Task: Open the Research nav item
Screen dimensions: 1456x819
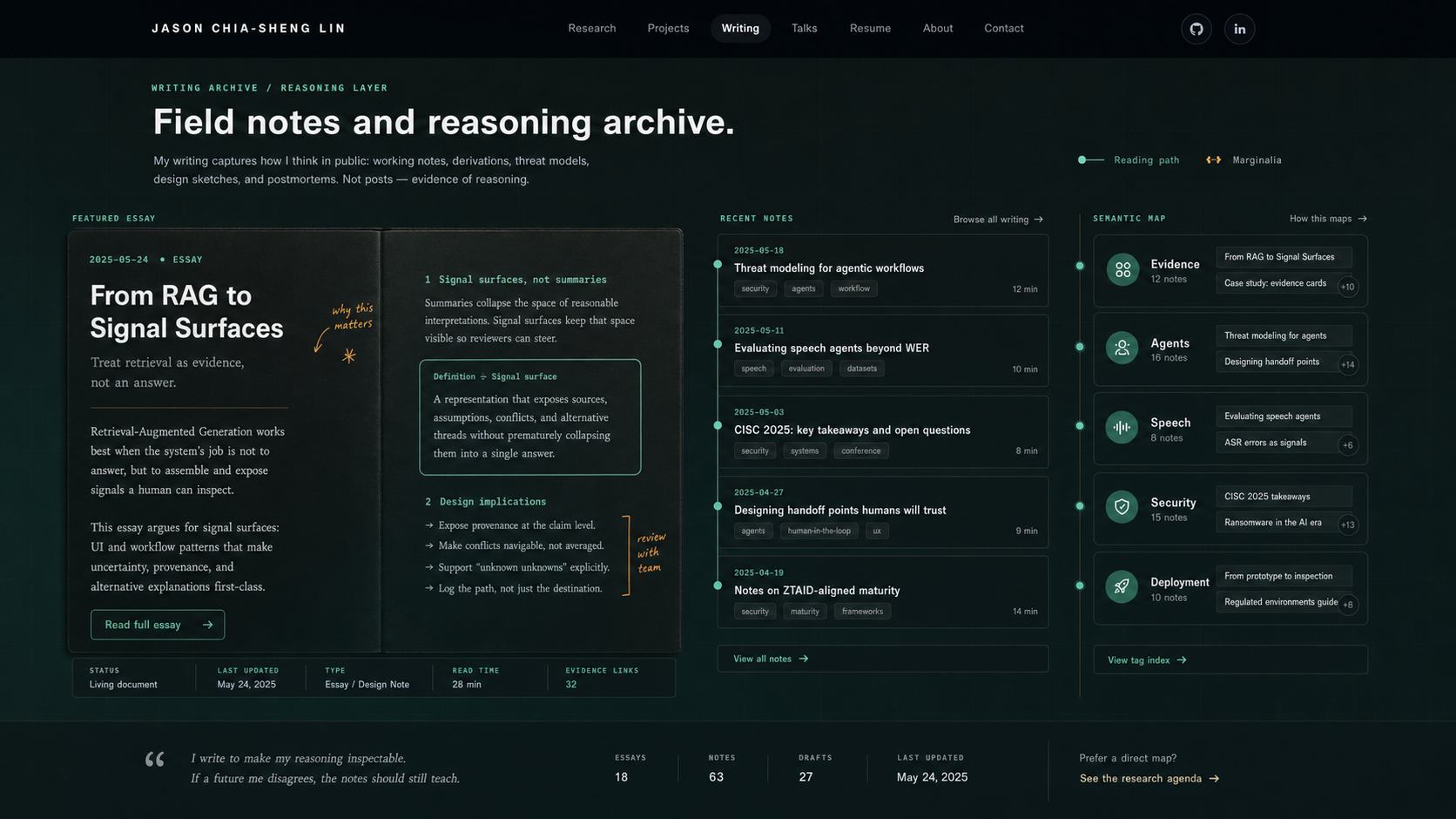Action: (x=592, y=29)
